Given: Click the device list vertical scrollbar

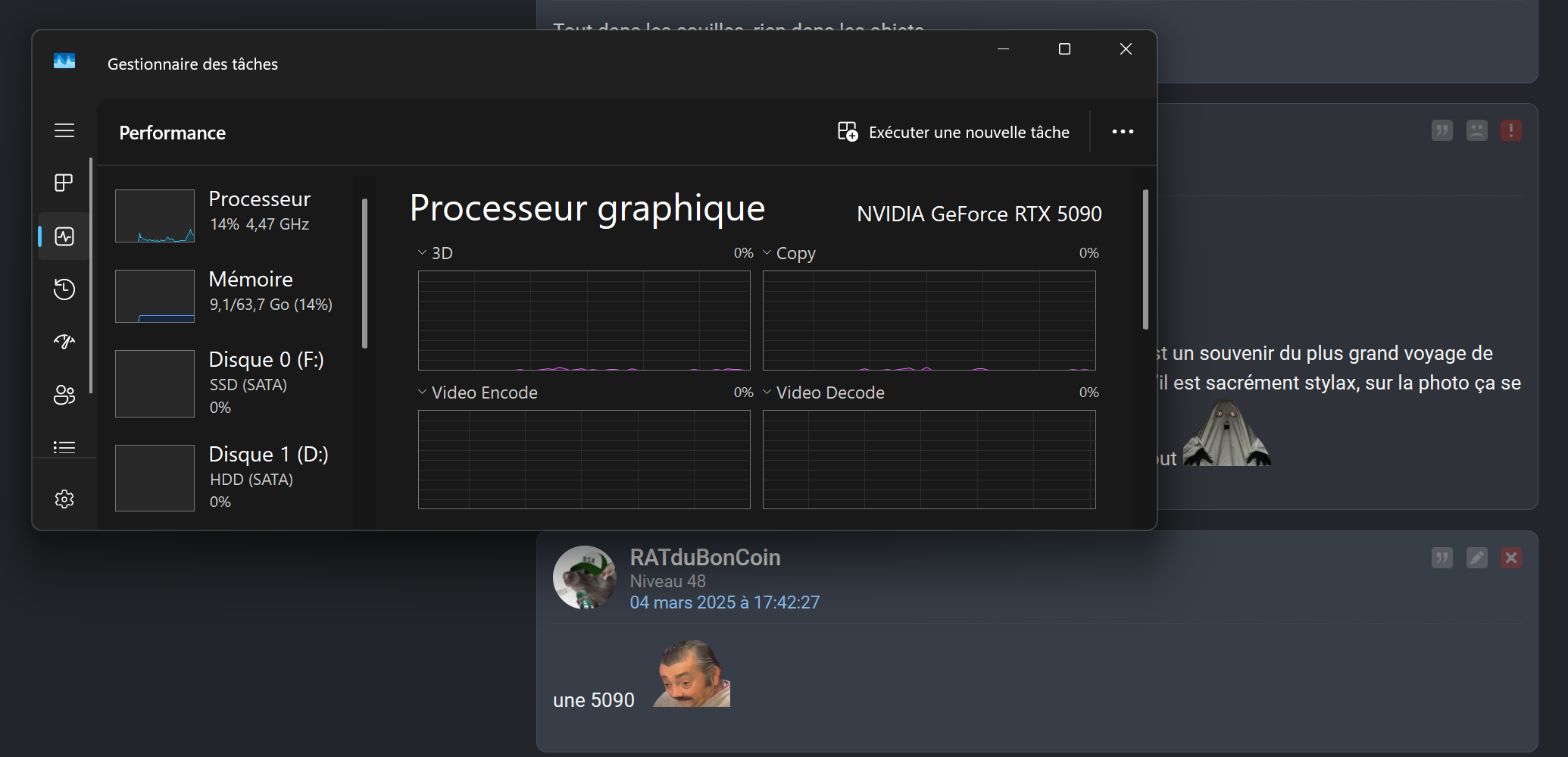Looking at the screenshot, I should click(x=365, y=274).
